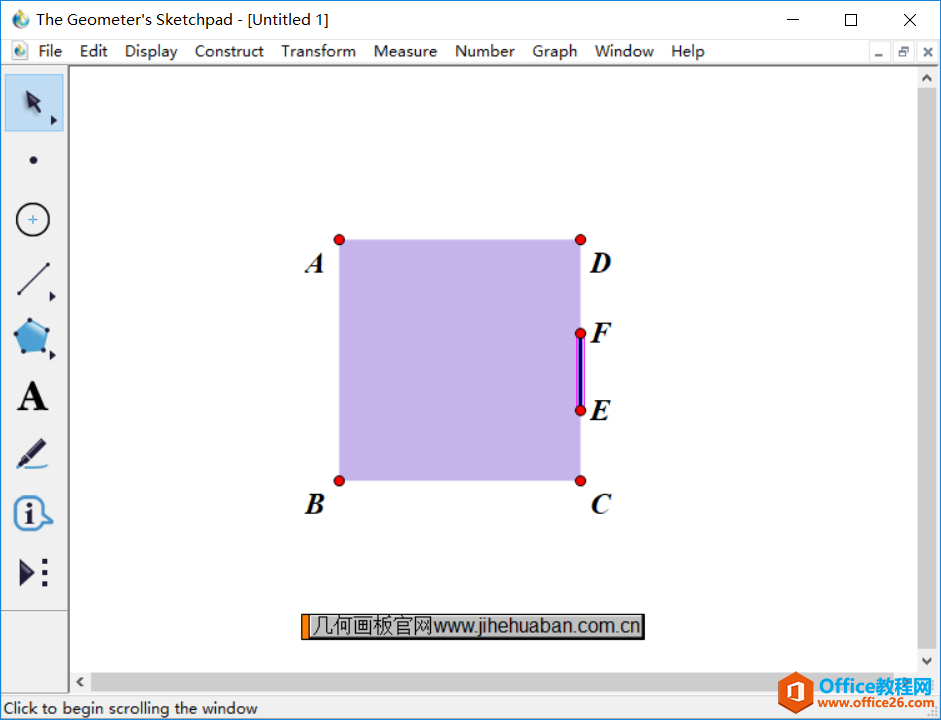Open the Help menu
The width and height of the screenshot is (941, 720).
[x=688, y=51]
